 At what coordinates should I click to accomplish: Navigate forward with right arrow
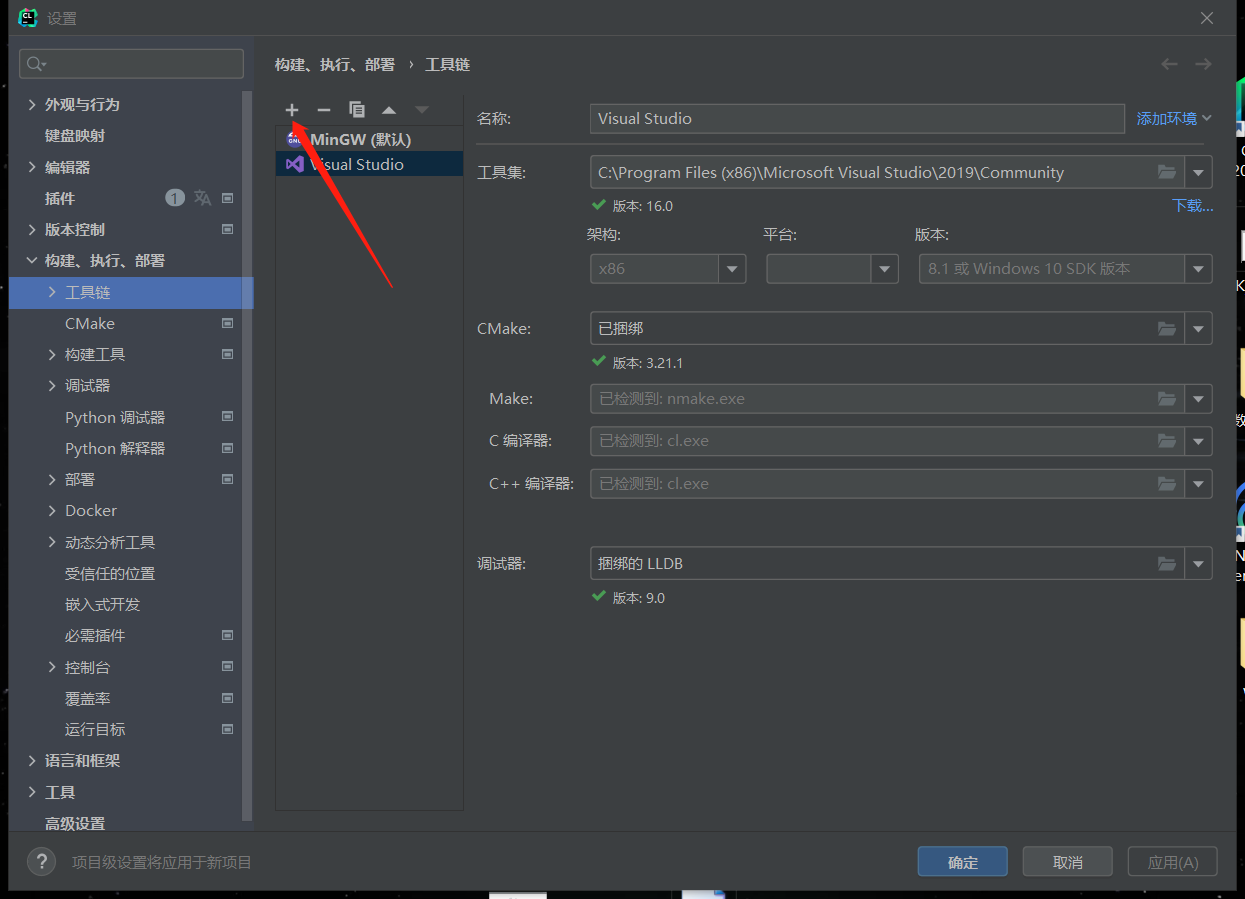[x=1203, y=64]
